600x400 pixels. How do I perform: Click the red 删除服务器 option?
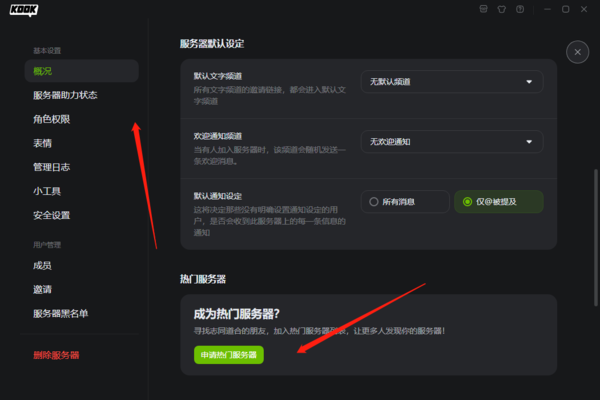56,355
